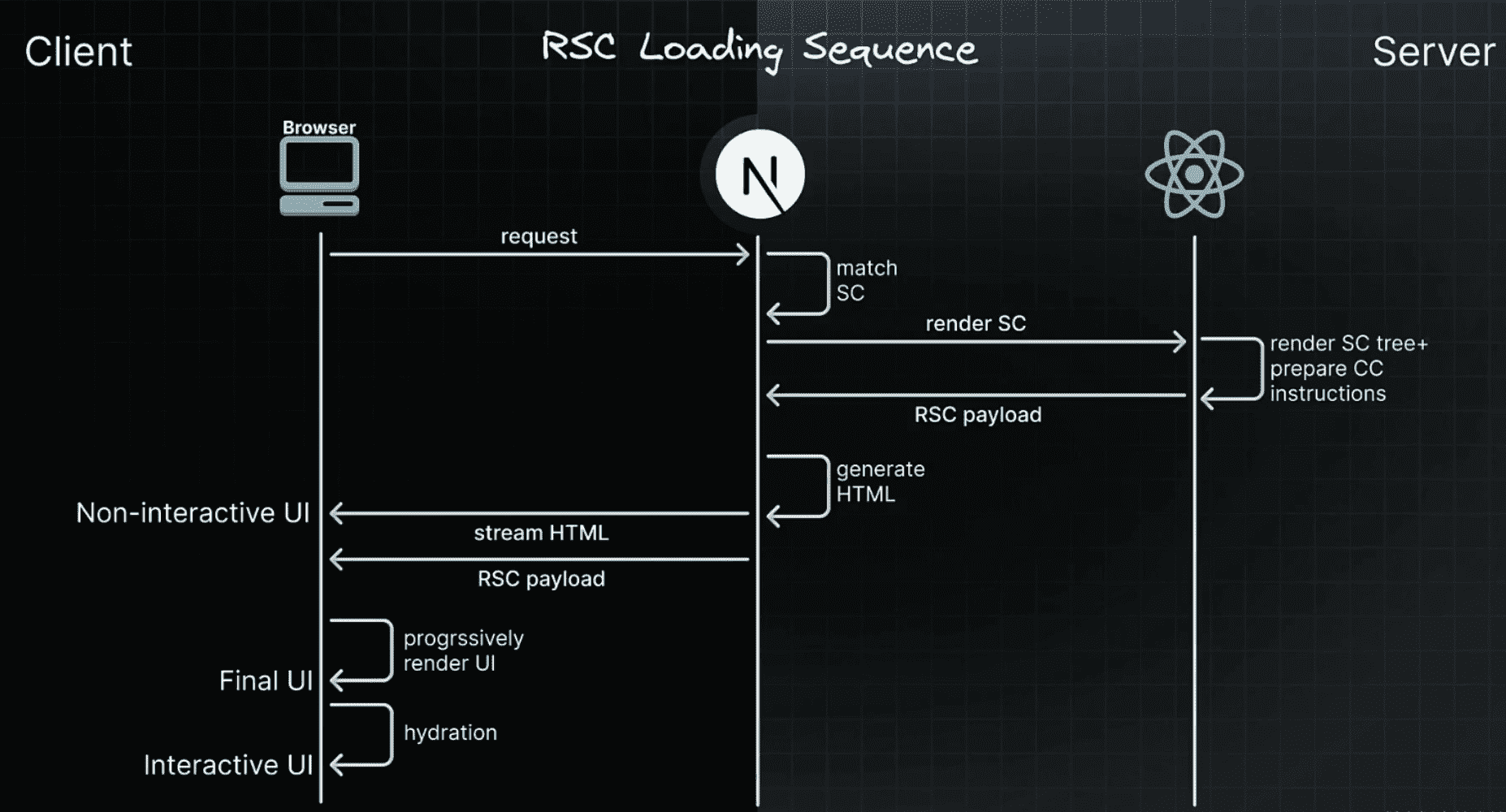
Task: Click "RSC payload" label between Next.js and React
Action: [x=977, y=415]
